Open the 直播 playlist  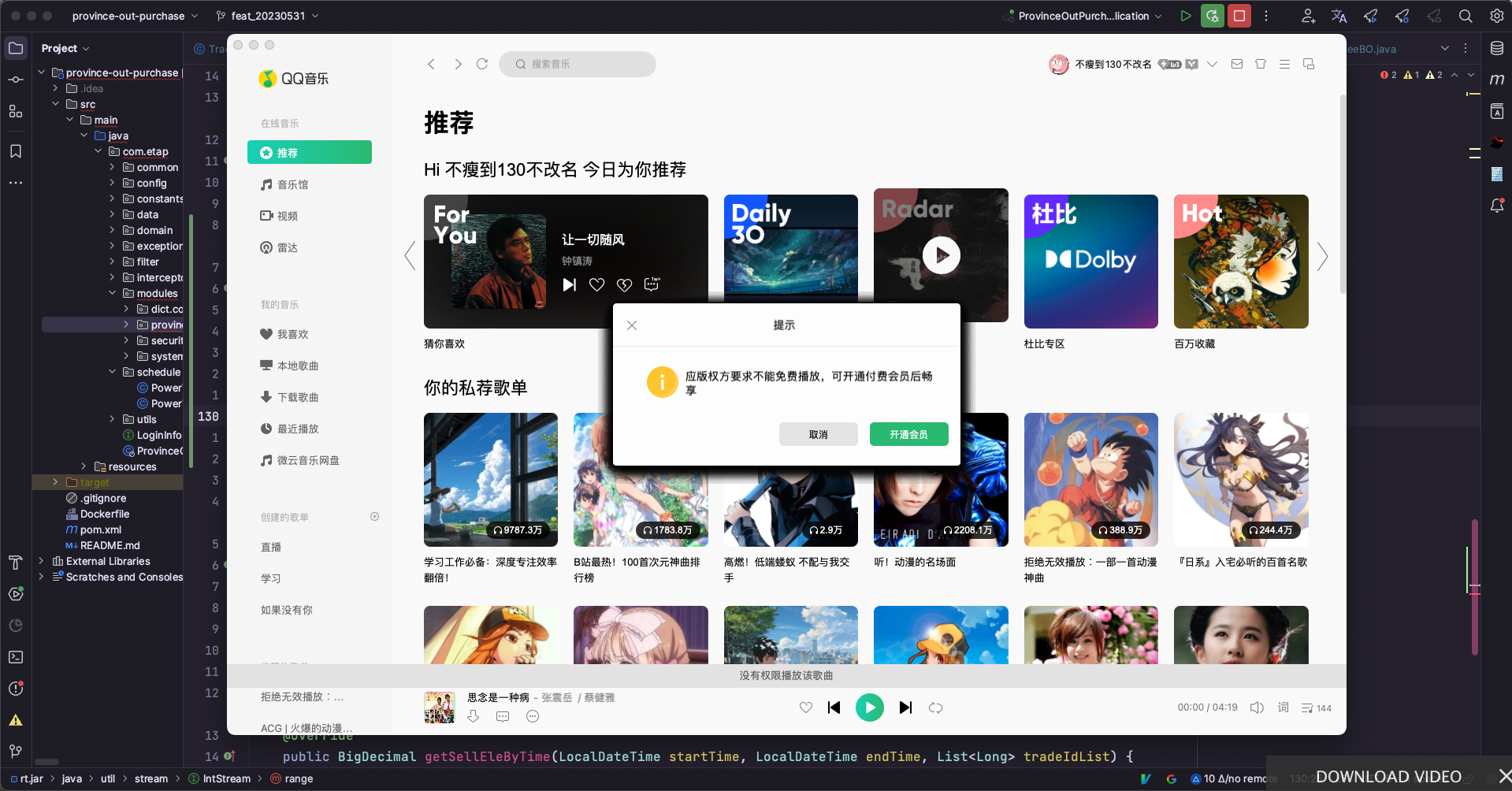pyautogui.click(x=271, y=547)
